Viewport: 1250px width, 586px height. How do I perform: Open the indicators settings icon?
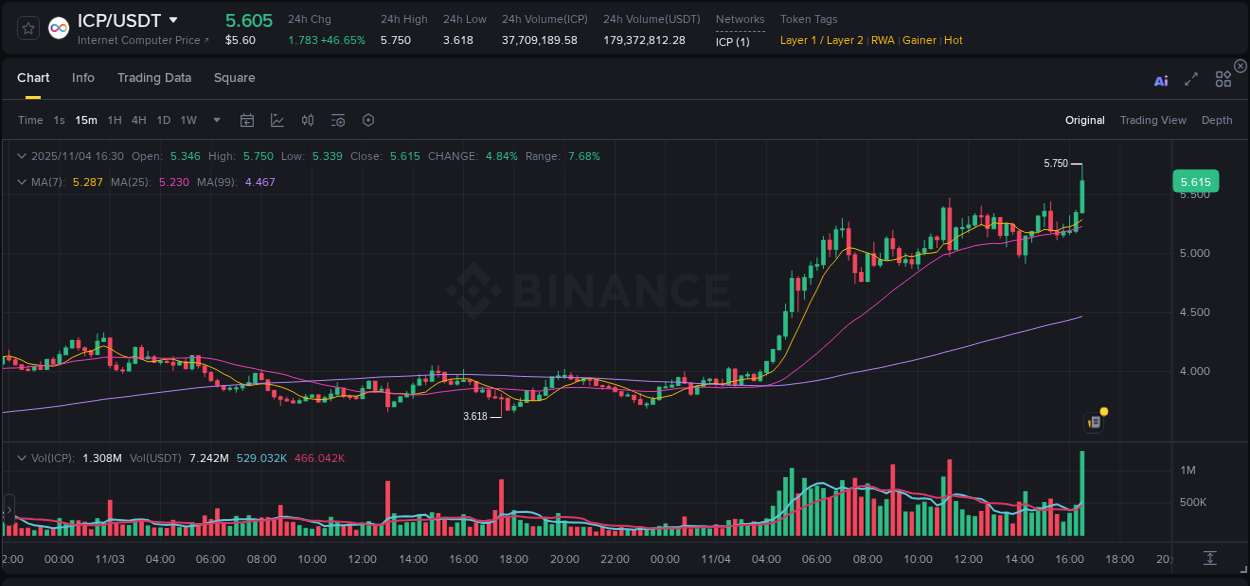pos(337,120)
